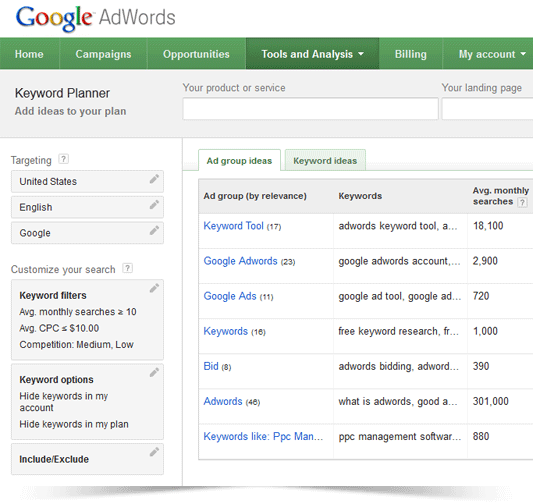Click the Your product or service field

[x=310, y=109]
